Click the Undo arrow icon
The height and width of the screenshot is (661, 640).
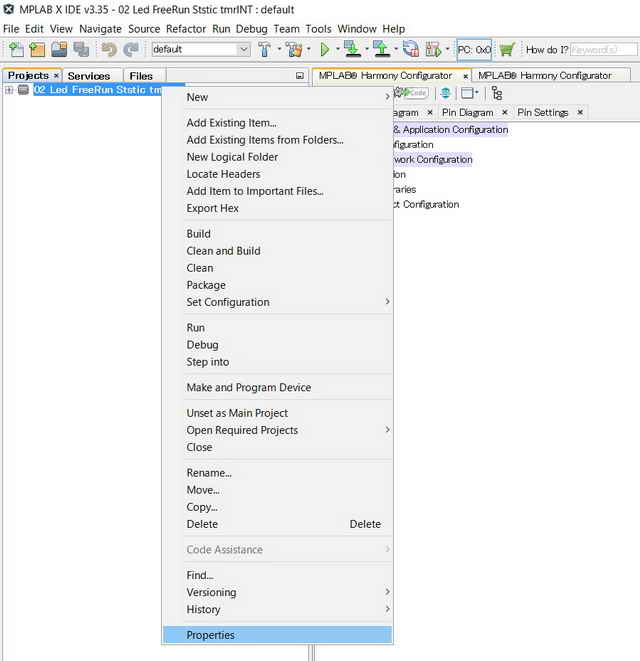(109, 49)
